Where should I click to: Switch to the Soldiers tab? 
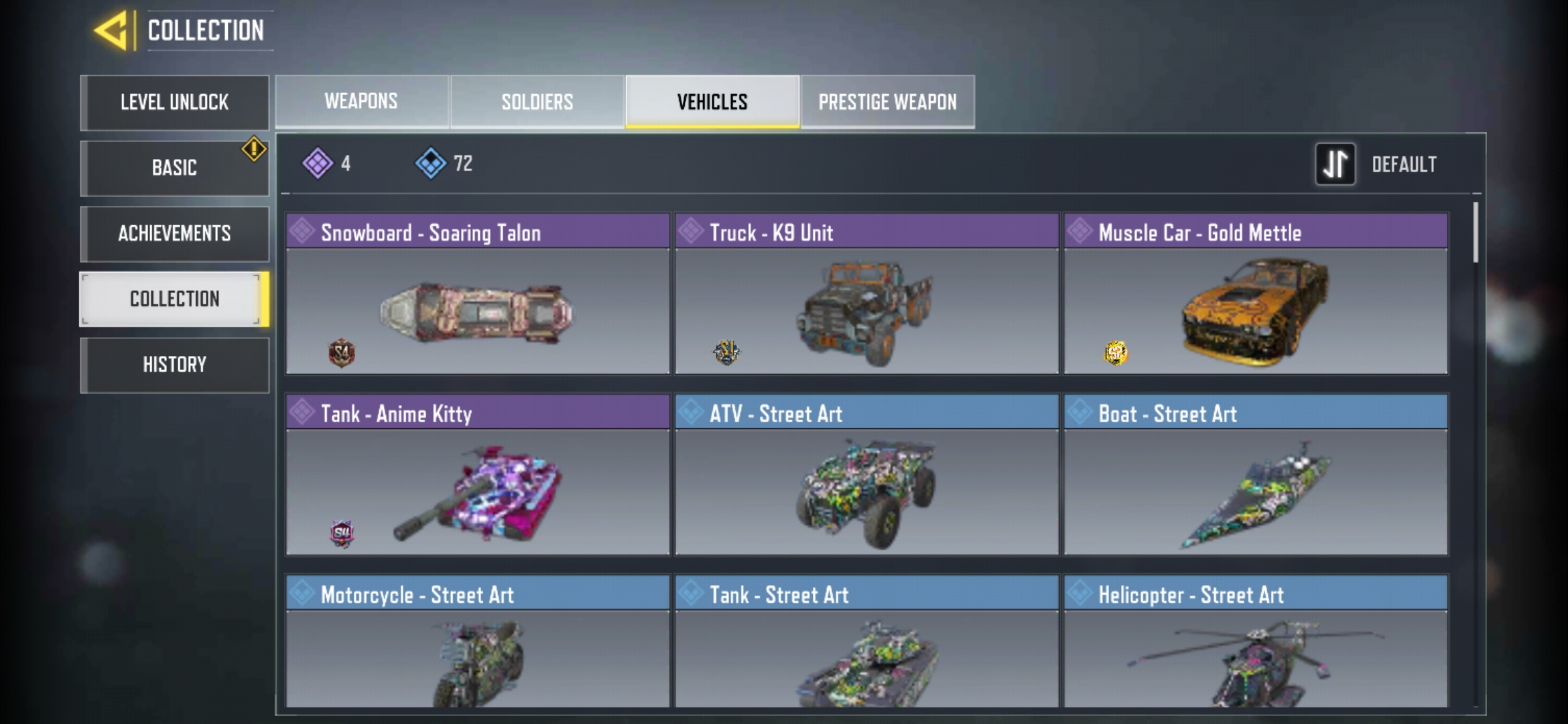click(537, 101)
